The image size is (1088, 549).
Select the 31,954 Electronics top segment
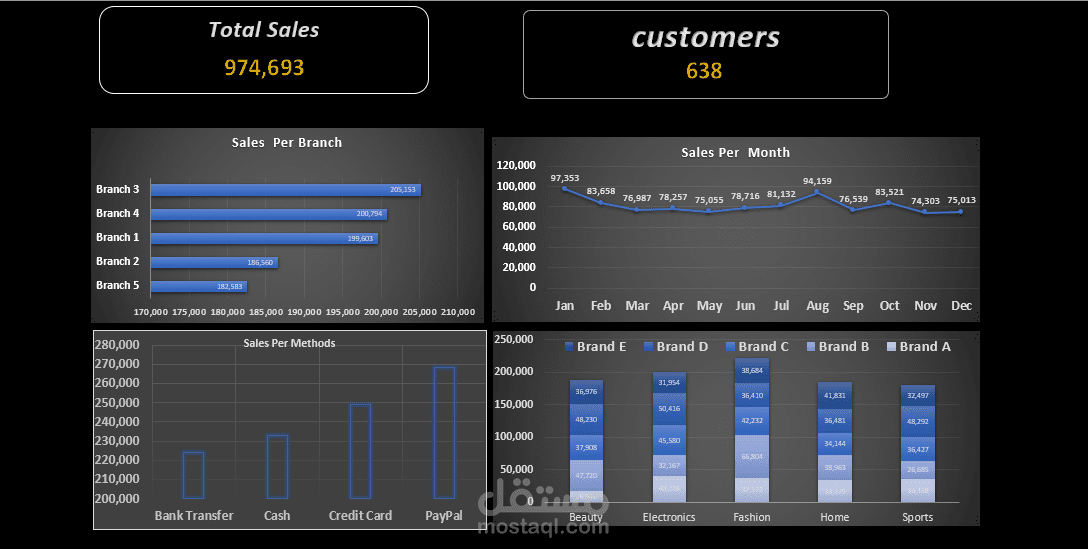point(669,383)
